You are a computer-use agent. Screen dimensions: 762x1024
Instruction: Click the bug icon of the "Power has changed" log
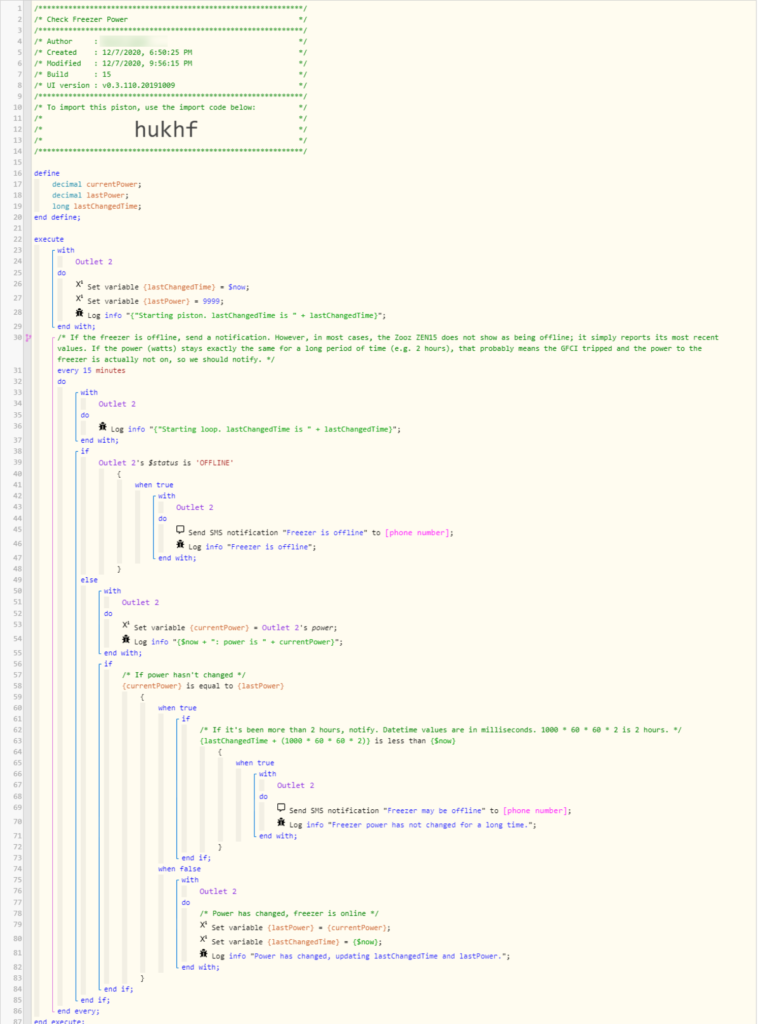click(x=203, y=954)
